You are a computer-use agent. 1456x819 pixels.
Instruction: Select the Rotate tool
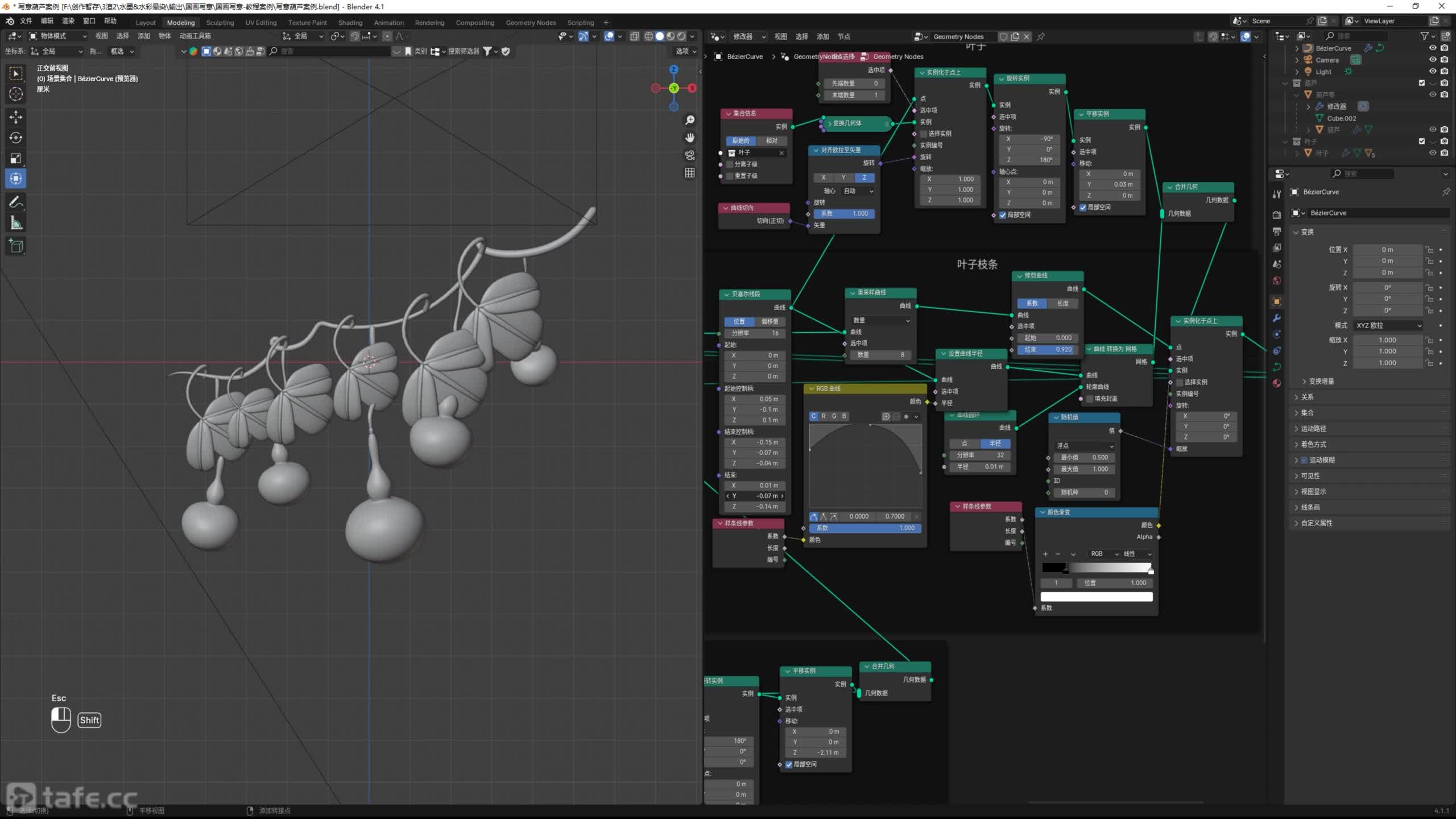tap(16, 138)
